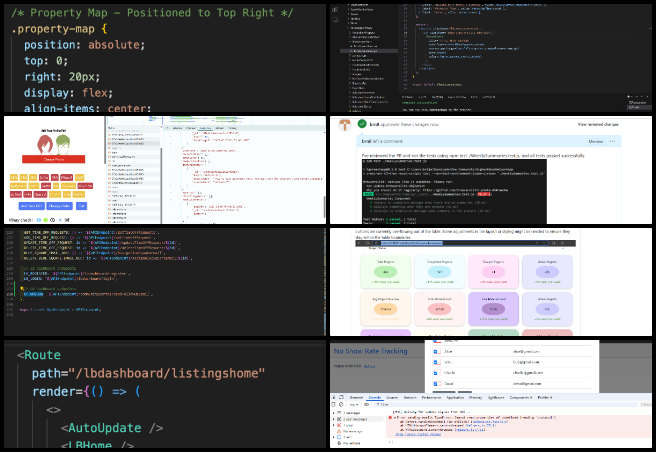Click the ignore-listed frames link in console
This screenshot has width=656, height=452.
click(x=418, y=434)
